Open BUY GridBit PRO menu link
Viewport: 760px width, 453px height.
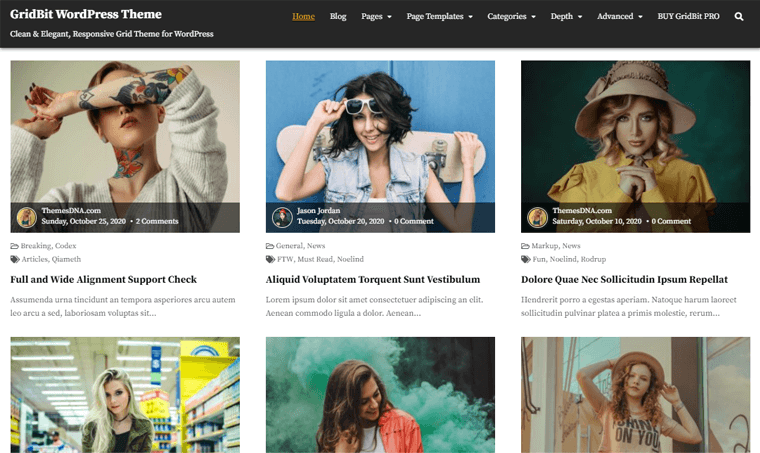688,16
